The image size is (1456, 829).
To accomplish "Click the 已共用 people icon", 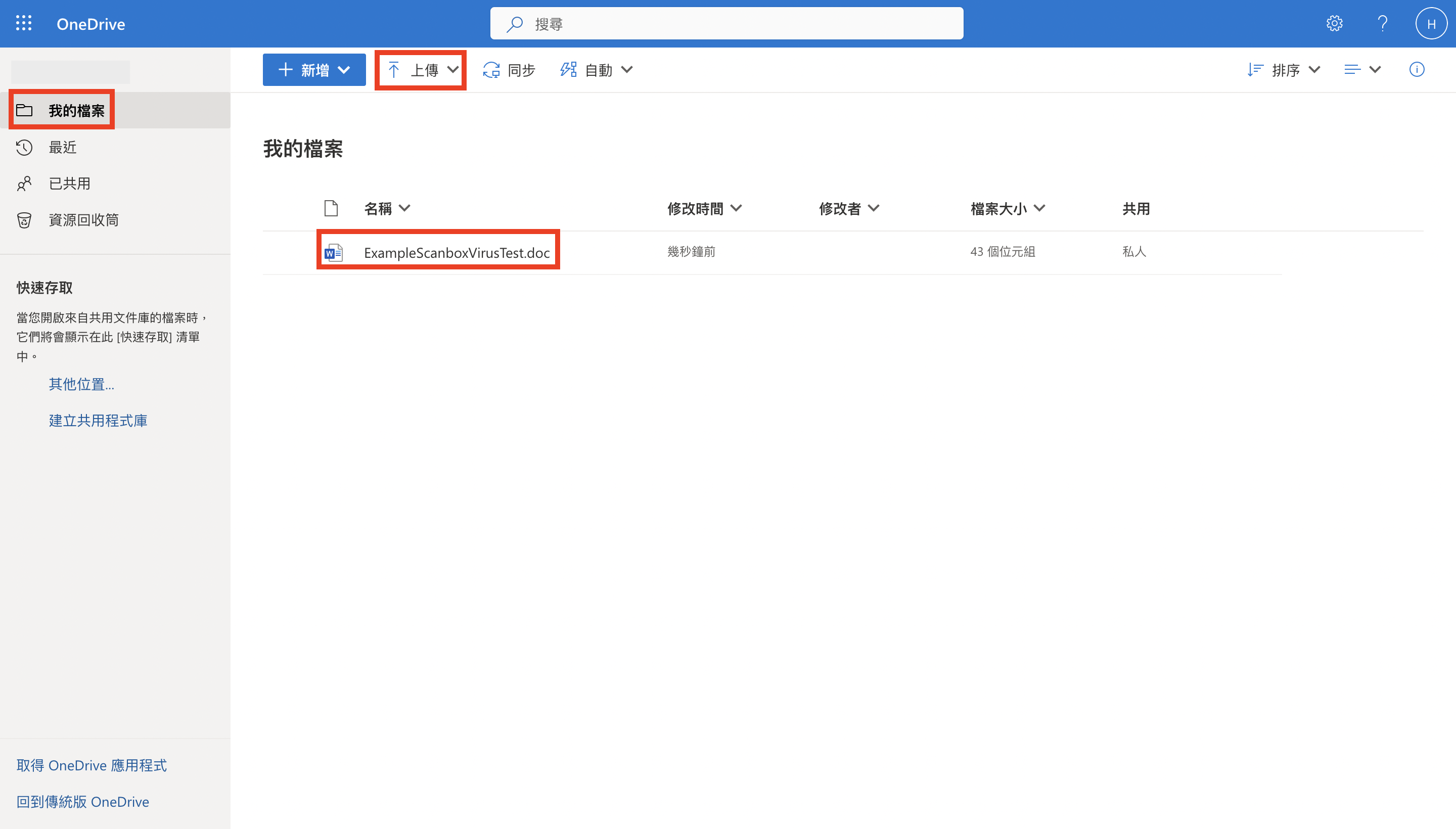I will click(24, 184).
